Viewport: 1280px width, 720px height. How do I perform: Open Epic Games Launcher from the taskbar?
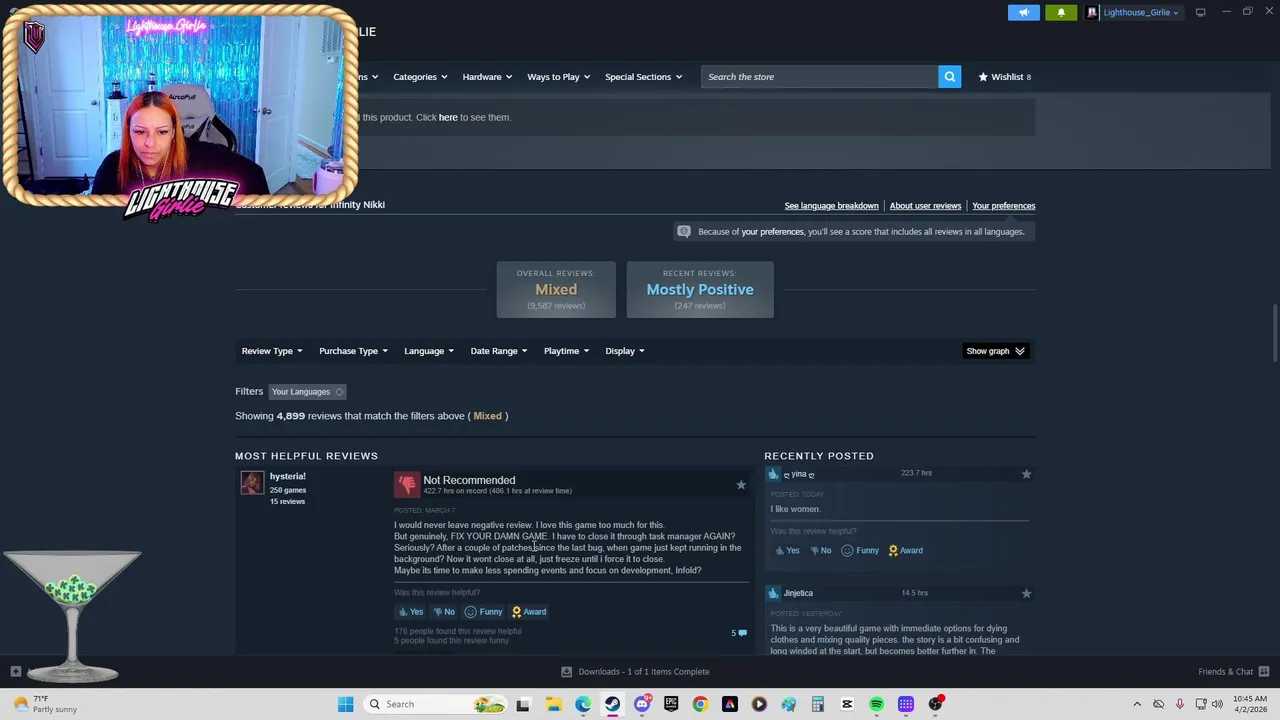[x=671, y=704]
